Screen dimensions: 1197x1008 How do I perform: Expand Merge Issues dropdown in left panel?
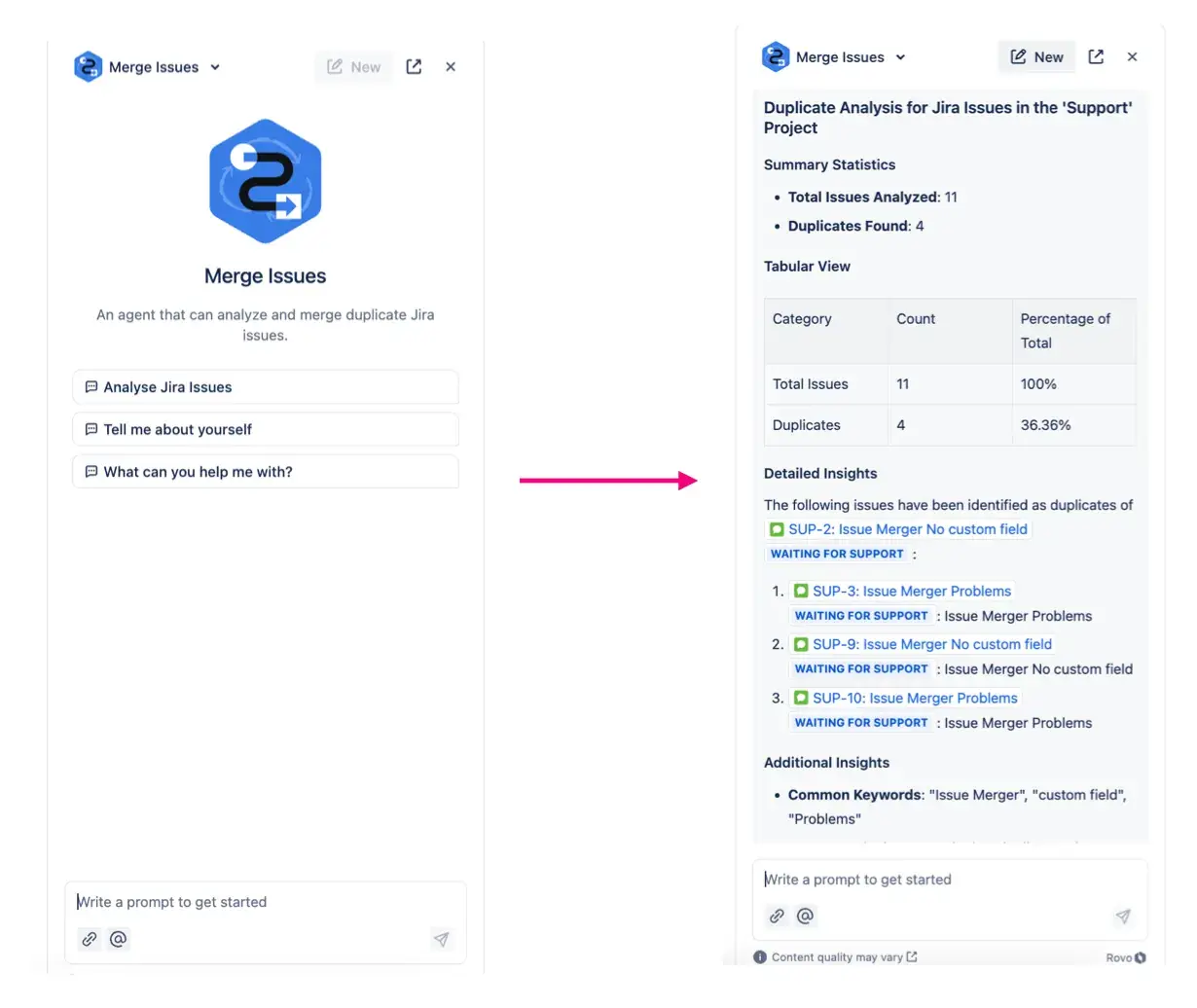pos(215,67)
